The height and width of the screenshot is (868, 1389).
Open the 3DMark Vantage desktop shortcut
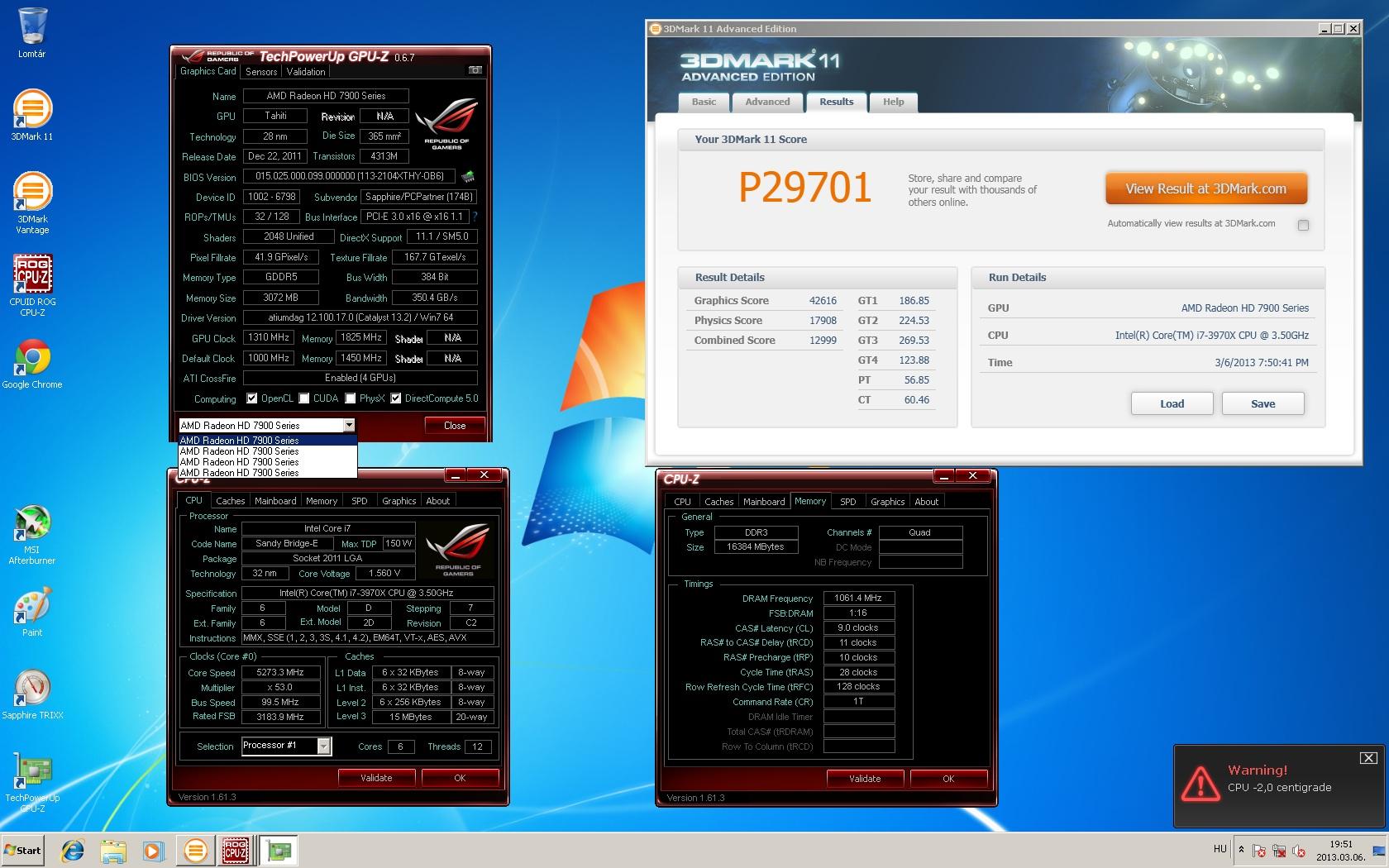[32, 203]
